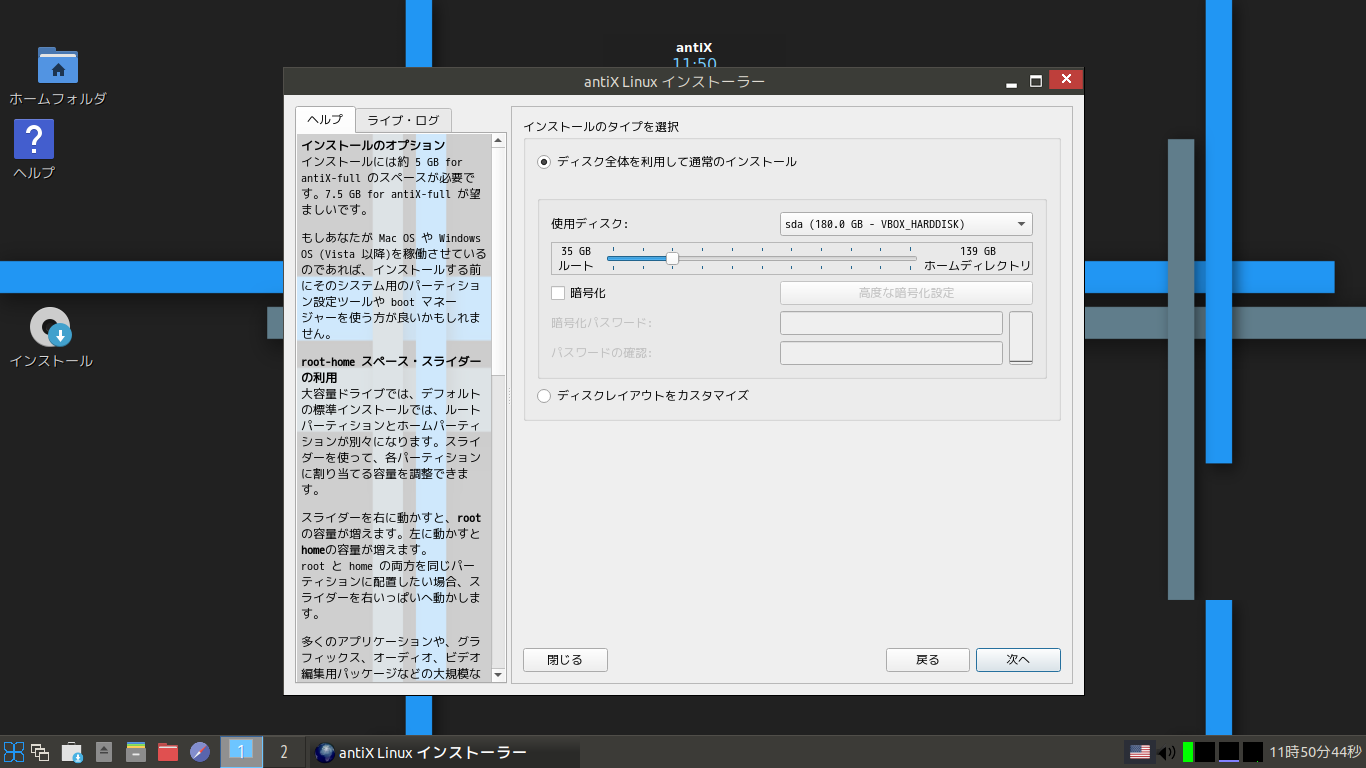Click the 暗号化パスワード input field

tap(891, 323)
